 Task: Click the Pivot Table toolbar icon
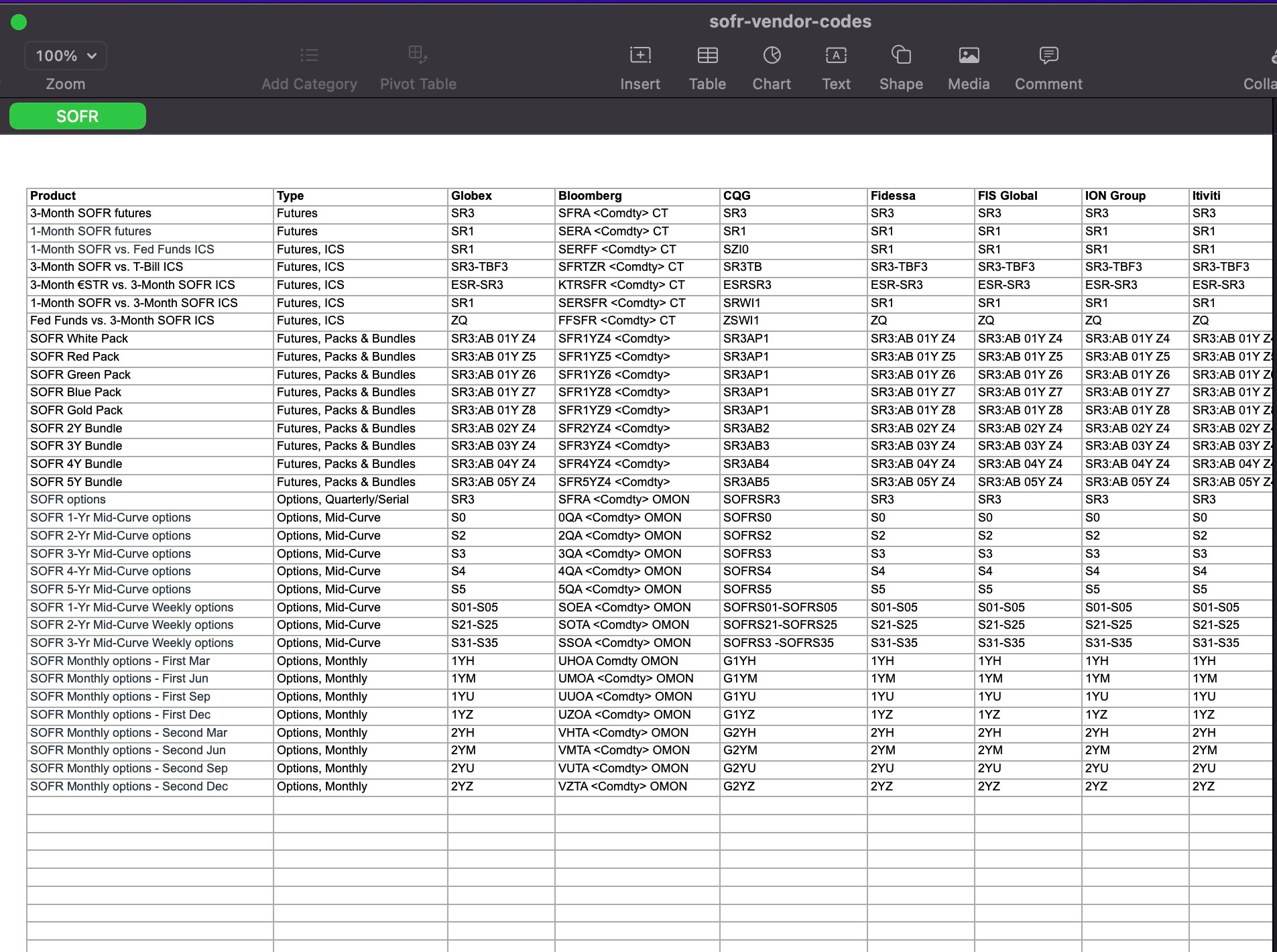pyautogui.click(x=418, y=55)
